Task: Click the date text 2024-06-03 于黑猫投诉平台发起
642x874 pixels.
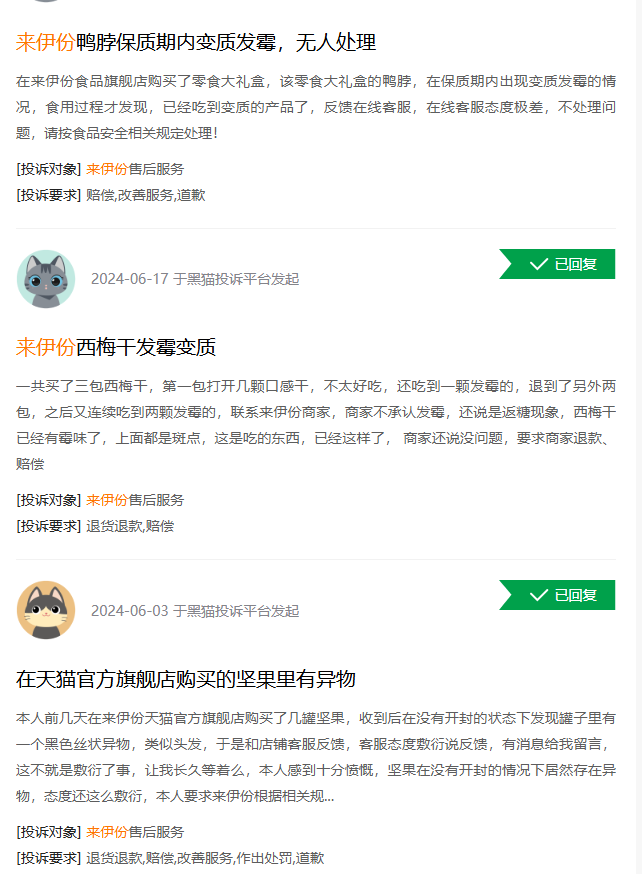Action: pyautogui.click(x=195, y=611)
